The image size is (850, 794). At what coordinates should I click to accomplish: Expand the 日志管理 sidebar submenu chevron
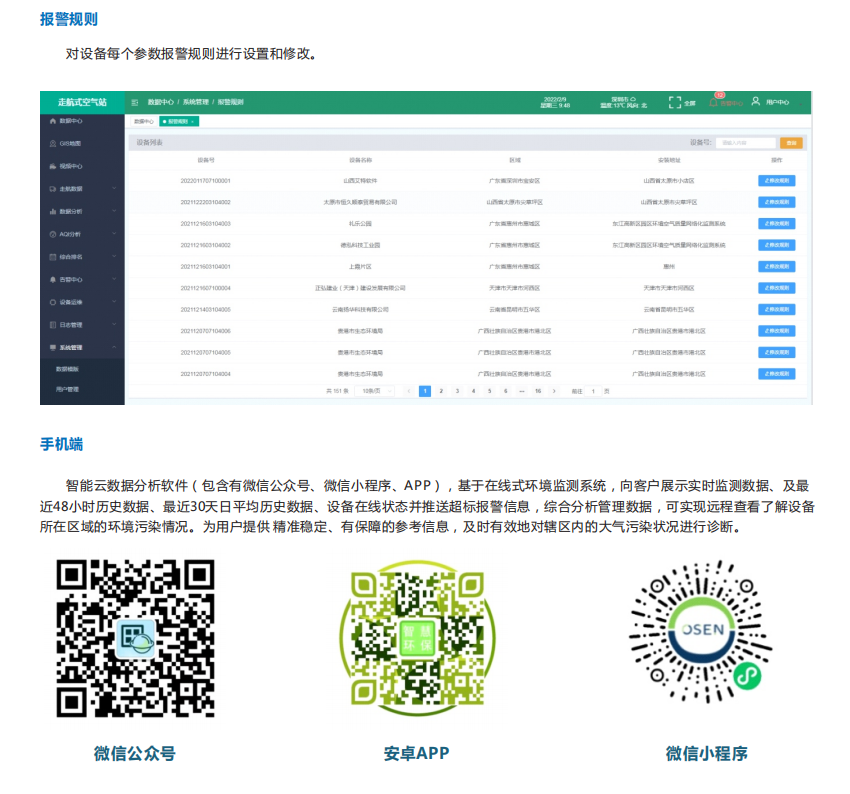pyautogui.click(x=114, y=325)
